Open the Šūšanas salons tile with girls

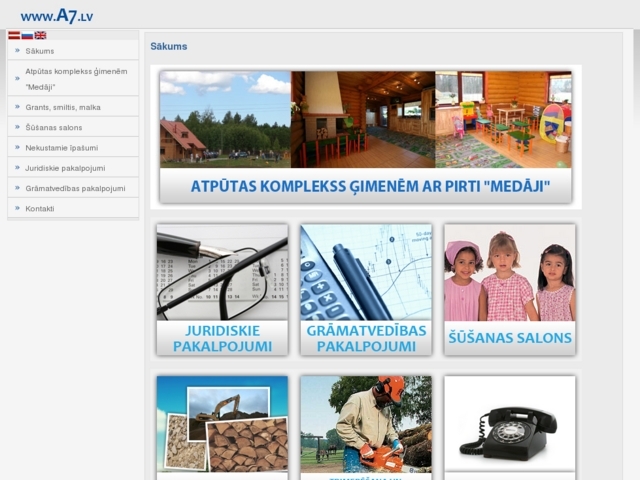(x=510, y=289)
